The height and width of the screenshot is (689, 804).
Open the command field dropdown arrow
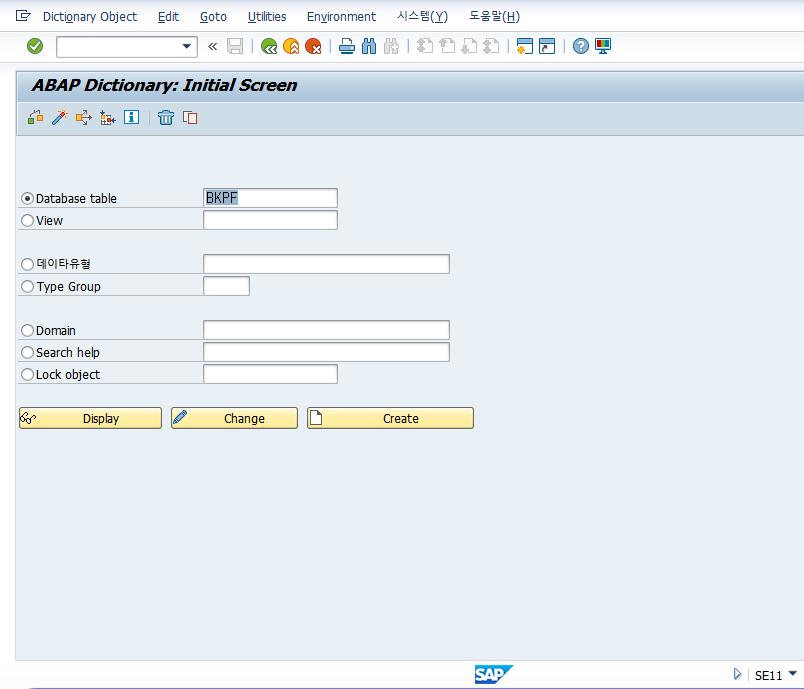[187, 47]
